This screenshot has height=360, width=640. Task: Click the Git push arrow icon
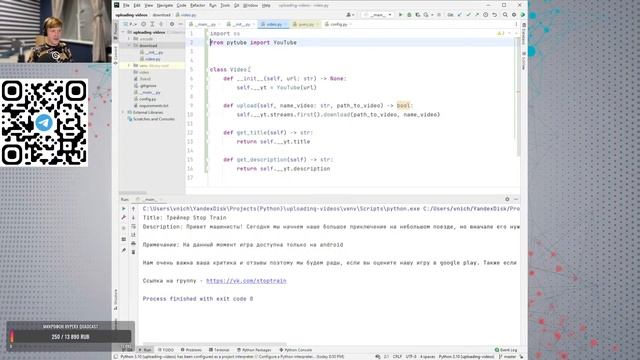477,15
